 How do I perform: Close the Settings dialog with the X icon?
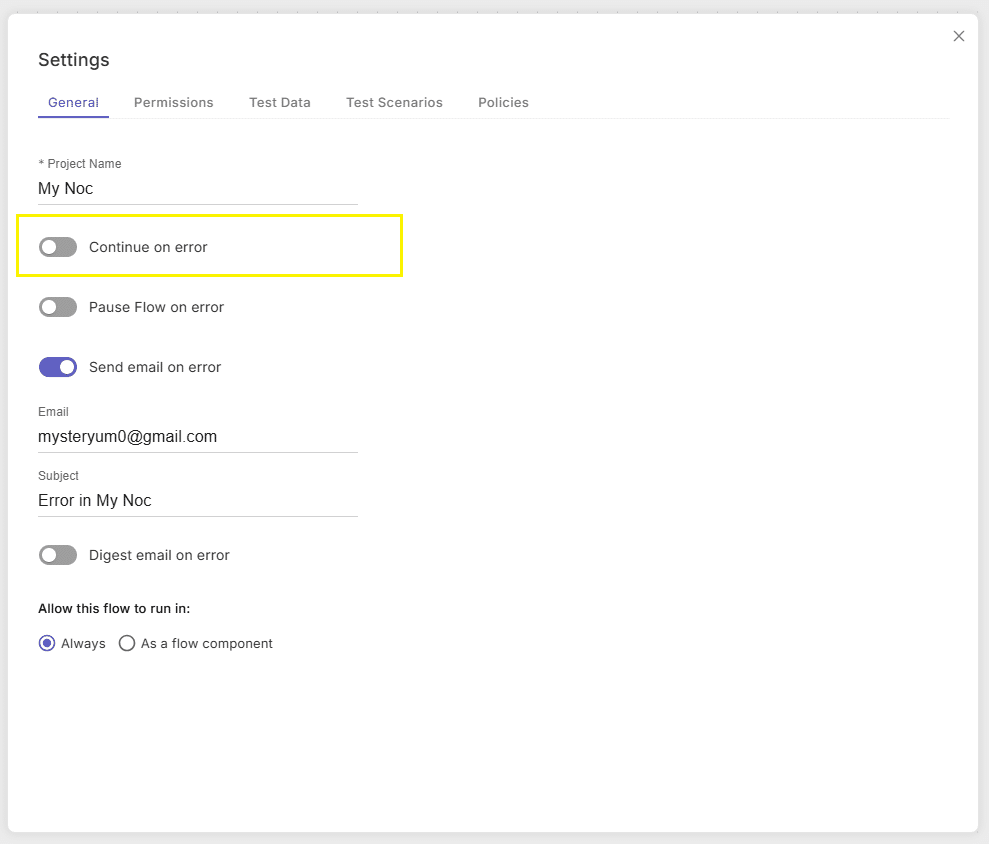pyautogui.click(x=958, y=36)
